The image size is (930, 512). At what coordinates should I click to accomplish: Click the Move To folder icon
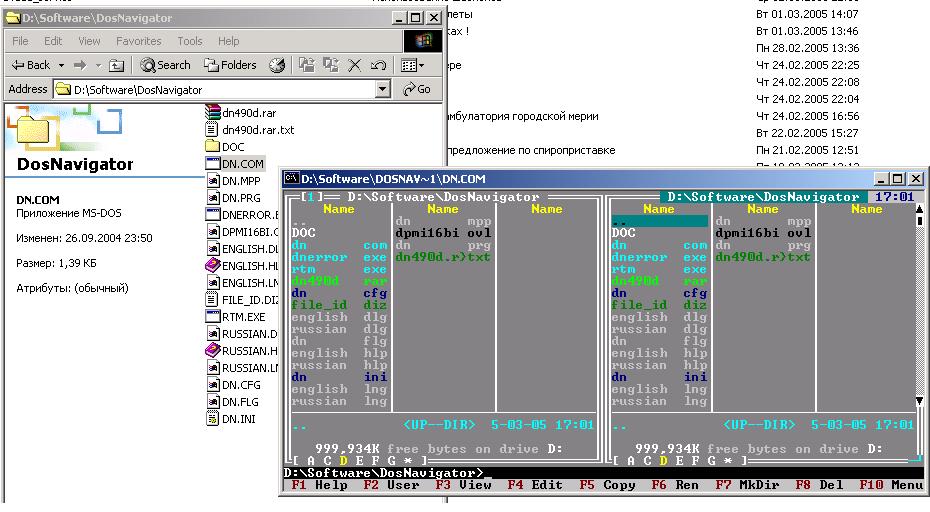click(x=307, y=65)
